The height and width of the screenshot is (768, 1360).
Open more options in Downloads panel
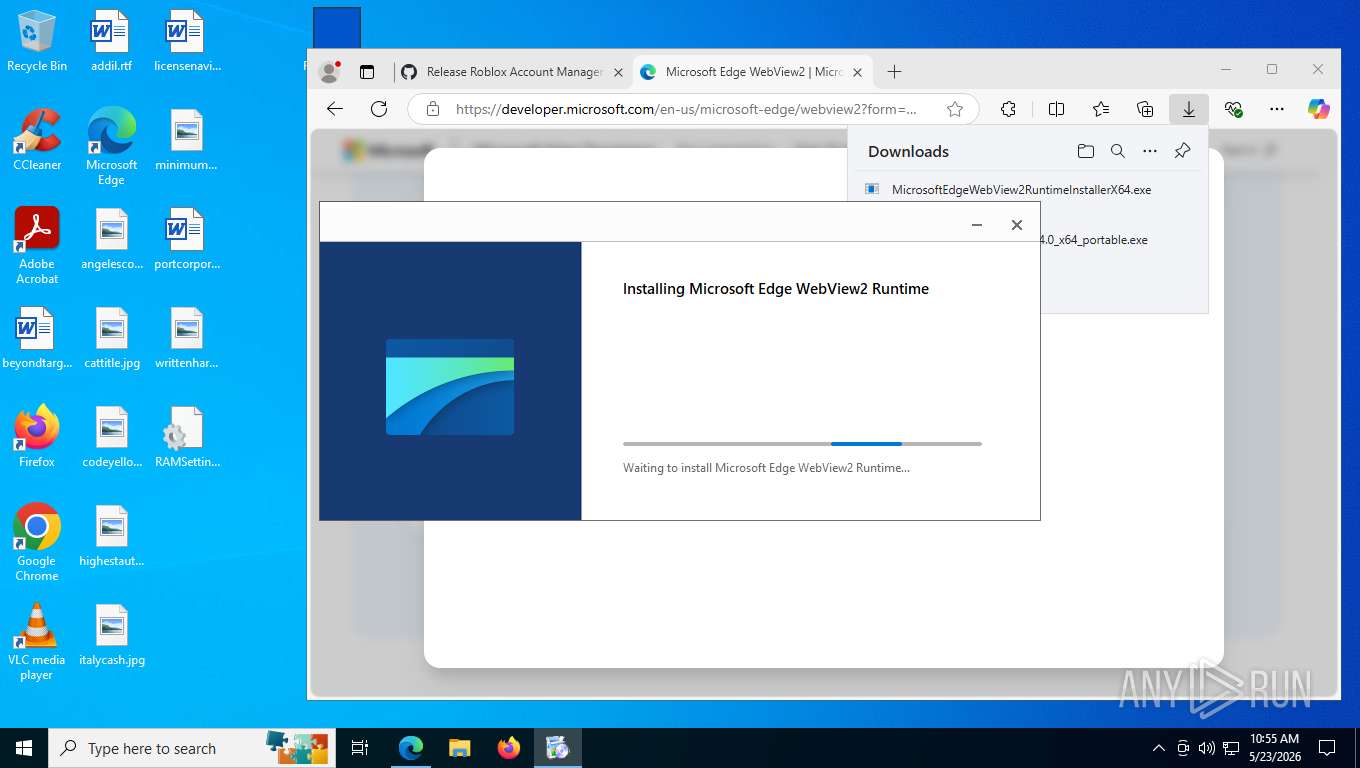point(1150,151)
